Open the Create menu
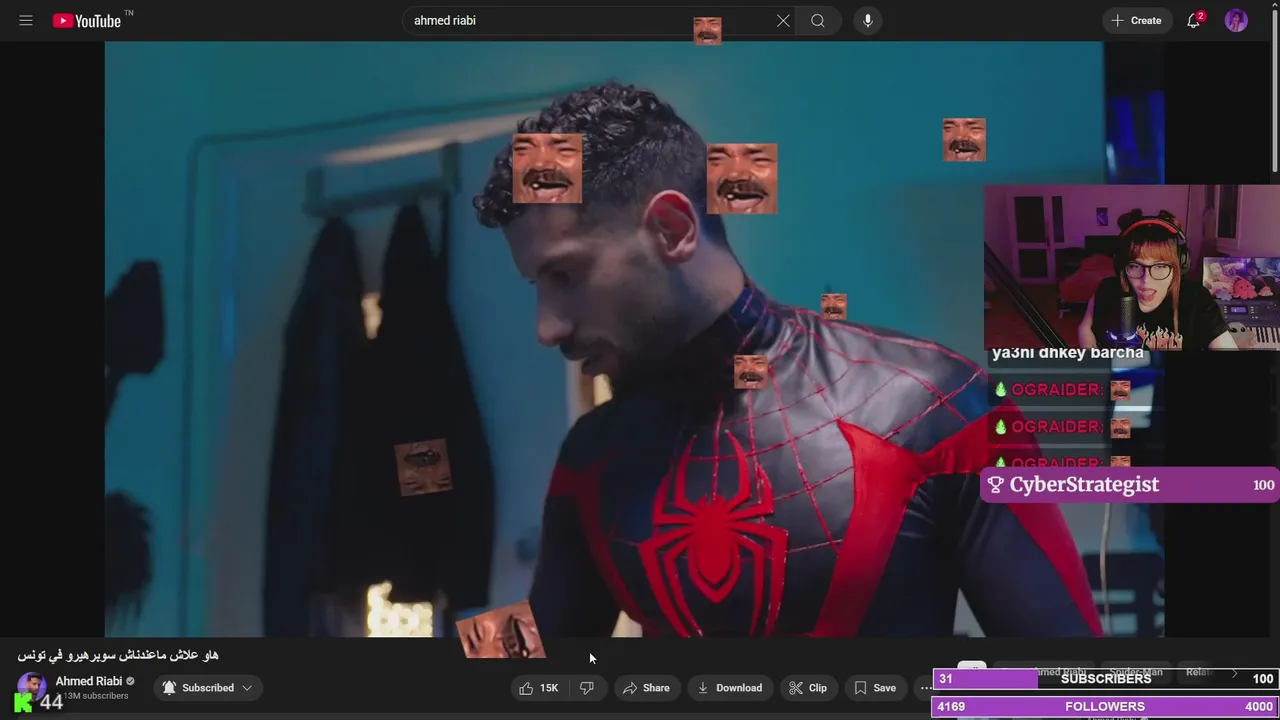Screen dimensions: 1280x720 pos(1137,20)
